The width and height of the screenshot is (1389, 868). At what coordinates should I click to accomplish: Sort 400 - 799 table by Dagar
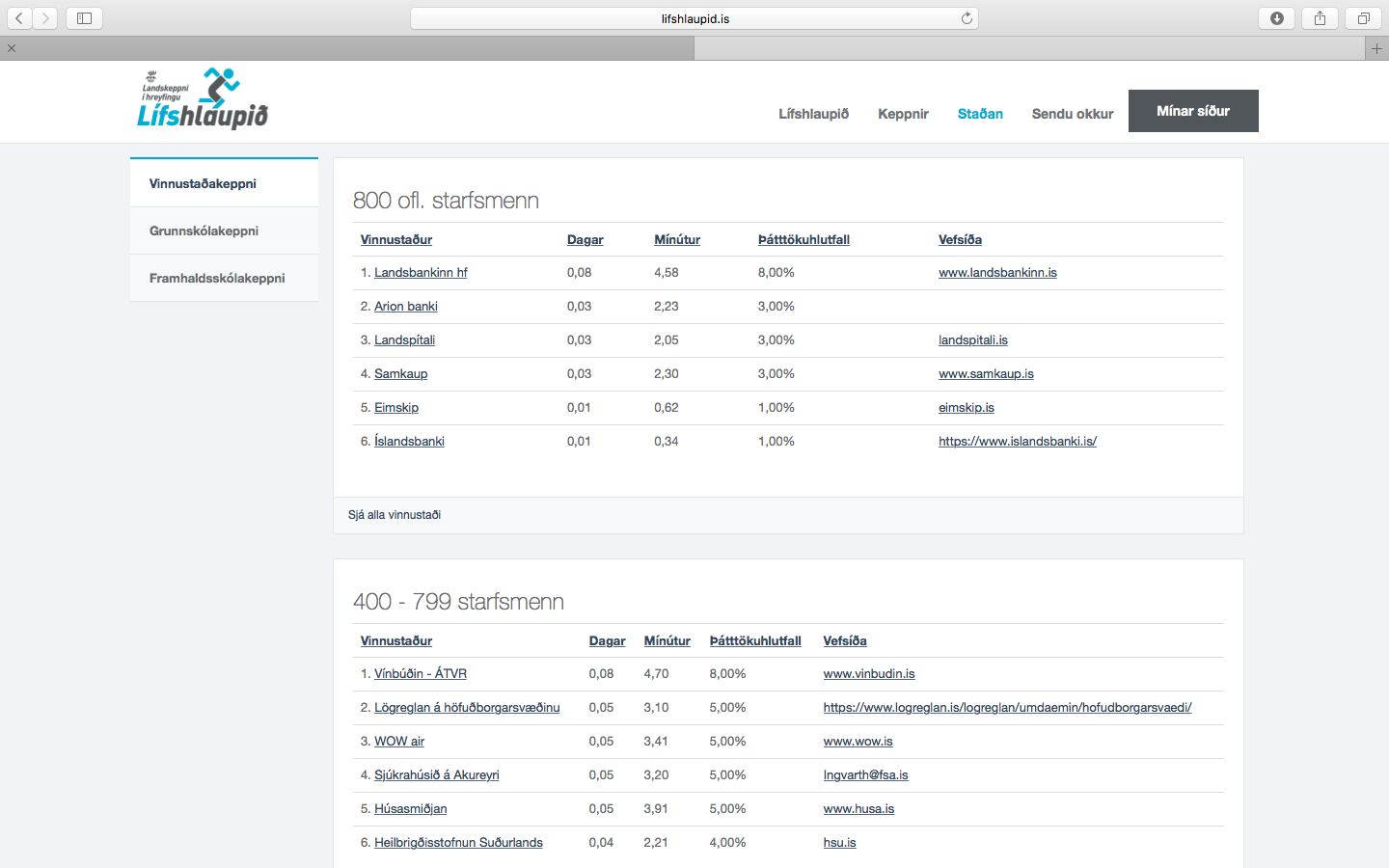pos(607,640)
